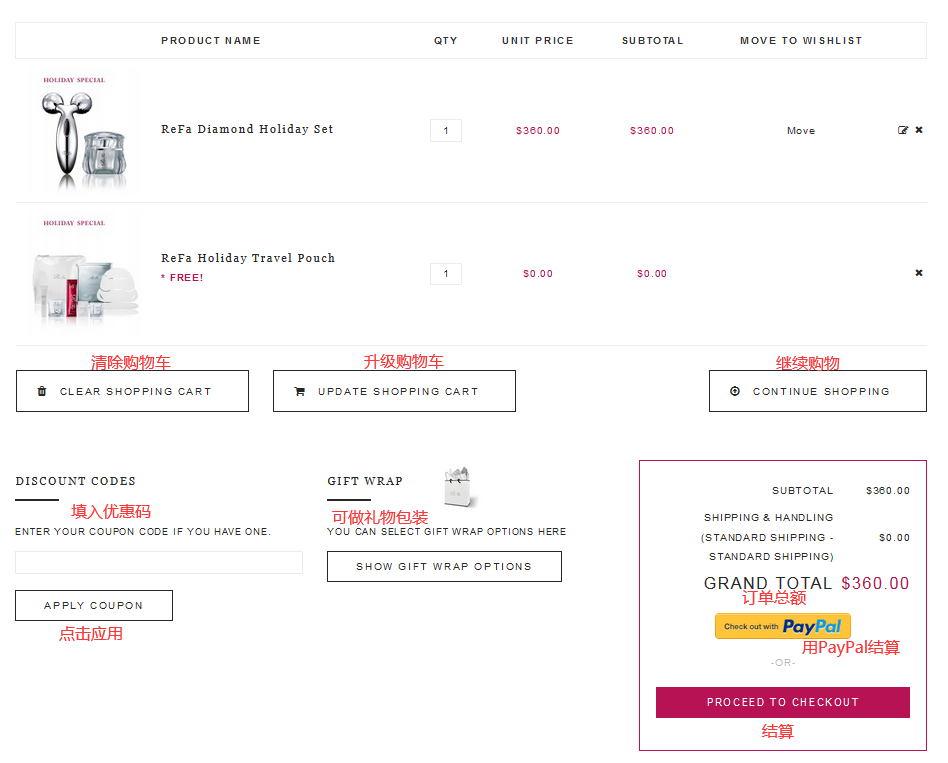Click the edit icon for ReFa Diamond Holiday Set
The image size is (948, 763).
(903, 130)
